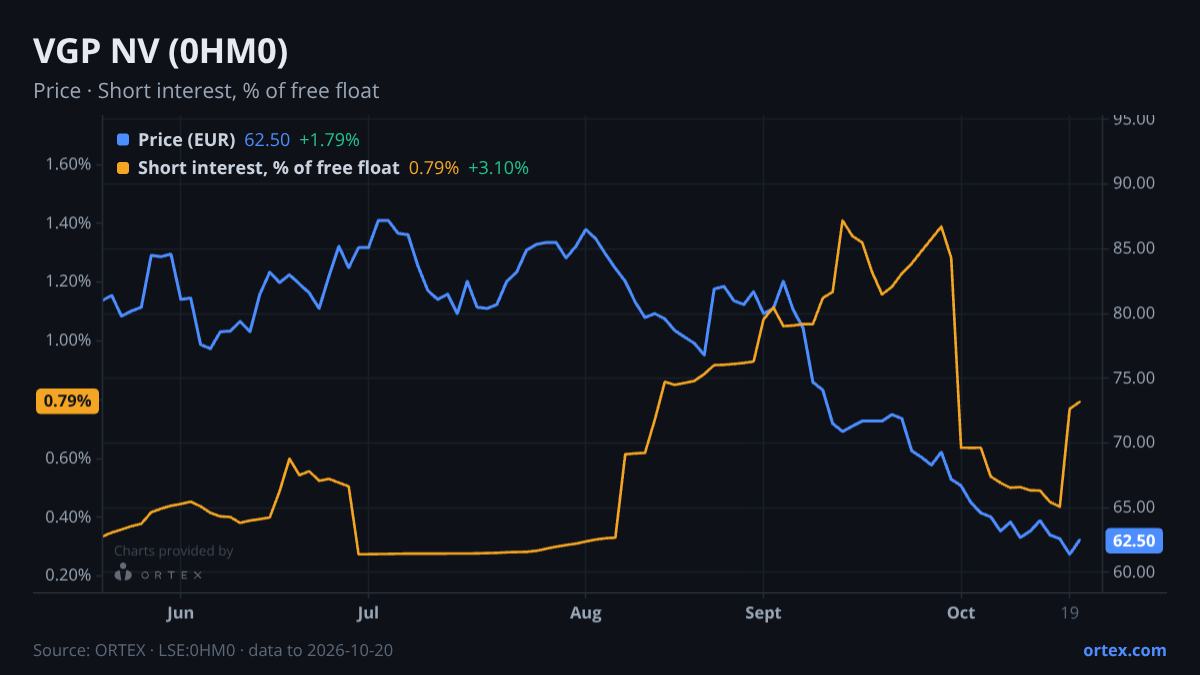The height and width of the screenshot is (675, 1200).
Task: Click the Aug label on the time axis
Action: pos(586,613)
